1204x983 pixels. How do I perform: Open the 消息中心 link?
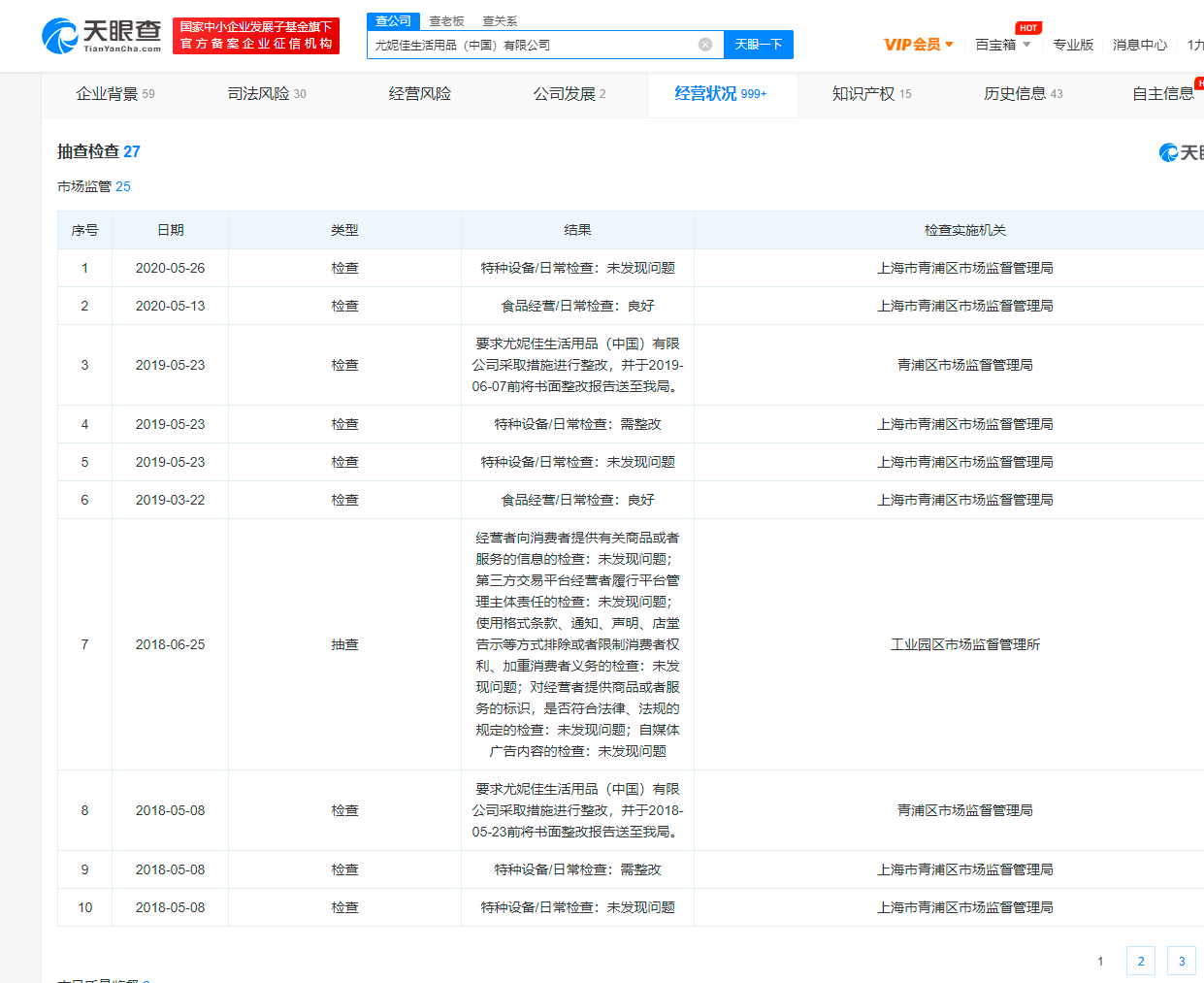coord(1140,45)
